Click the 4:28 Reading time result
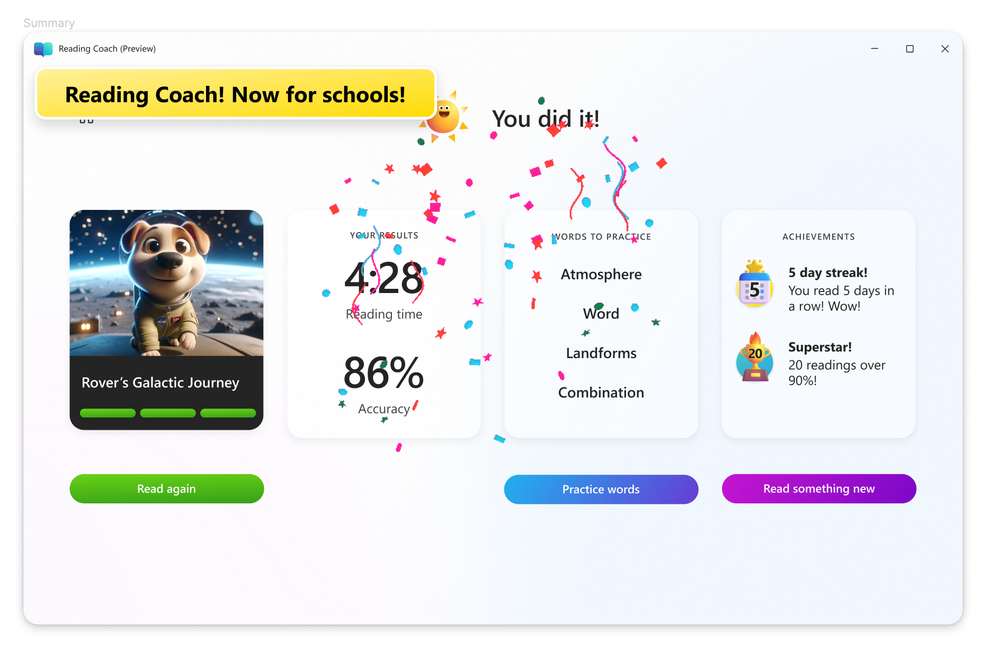The width and height of the screenshot is (999, 656). coord(384,290)
